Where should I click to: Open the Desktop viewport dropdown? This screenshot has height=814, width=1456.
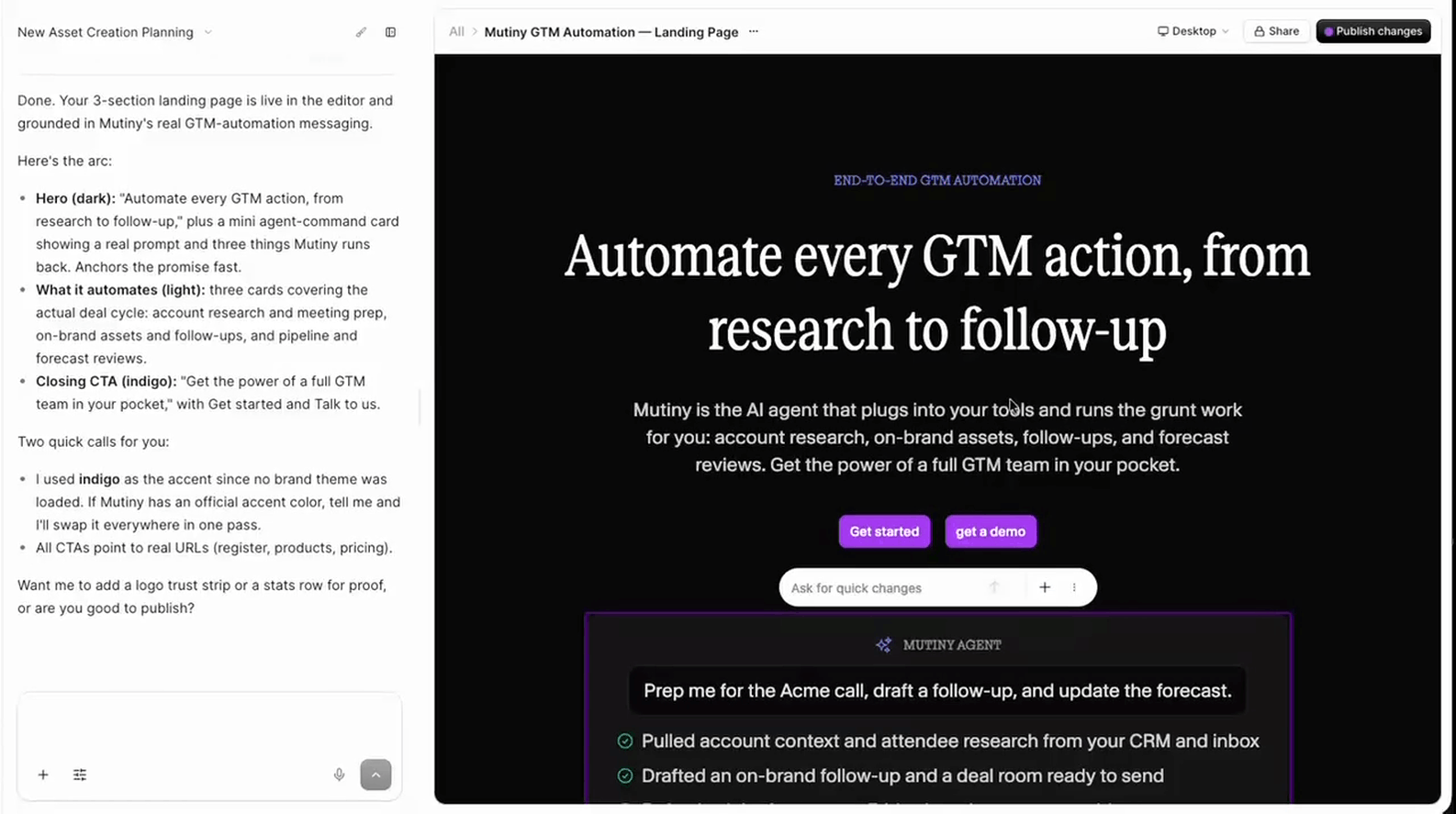(1193, 31)
